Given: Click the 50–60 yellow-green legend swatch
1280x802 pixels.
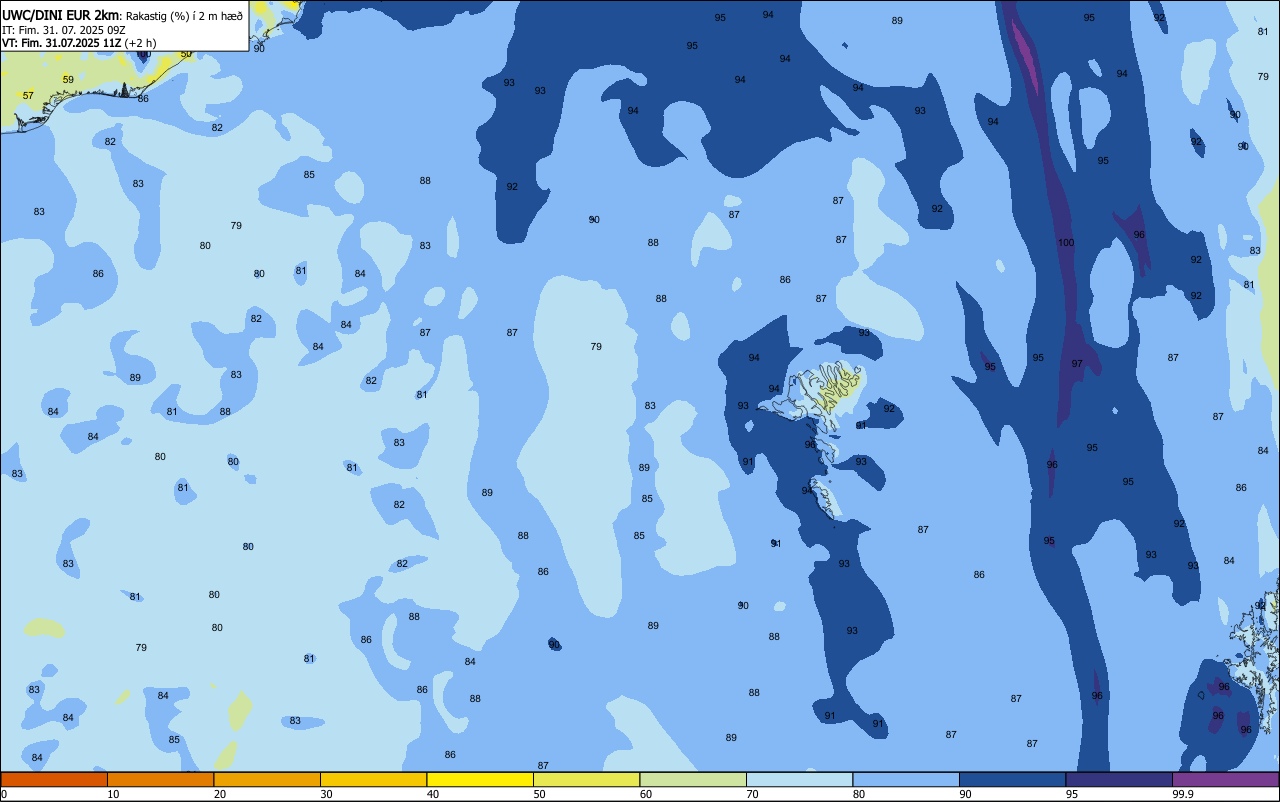Looking at the screenshot, I should pyautogui.click(x=586, y=779).
